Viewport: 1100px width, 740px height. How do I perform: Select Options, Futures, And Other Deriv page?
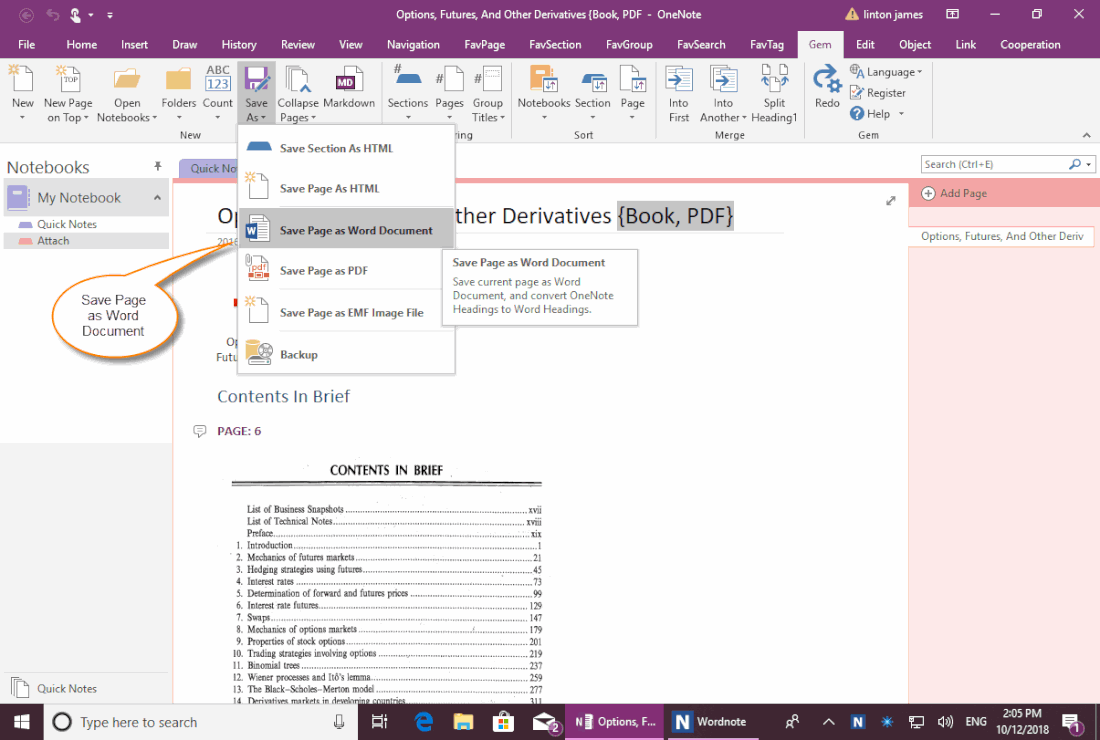click(1002, 236)
